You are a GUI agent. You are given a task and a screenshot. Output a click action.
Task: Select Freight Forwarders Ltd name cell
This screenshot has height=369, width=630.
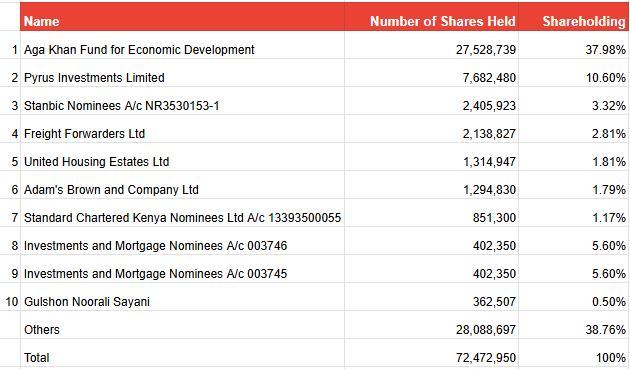point(182,129)
